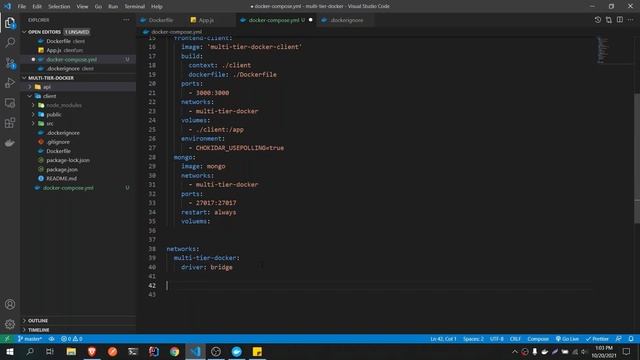
Task: Open the Extensions view
Action: coord(10,123)
